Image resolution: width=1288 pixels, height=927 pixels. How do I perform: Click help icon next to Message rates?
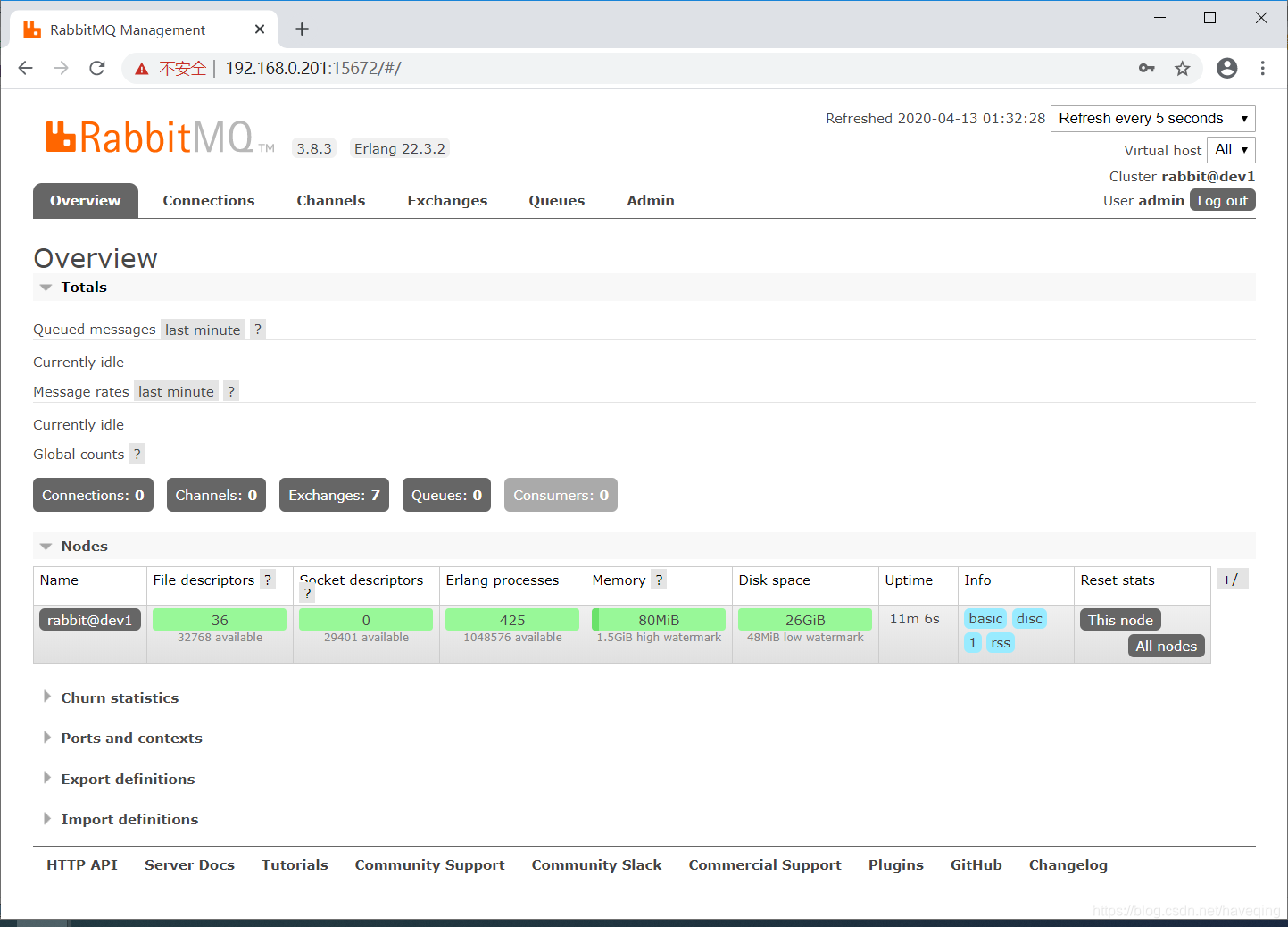[x=231, y=391]
